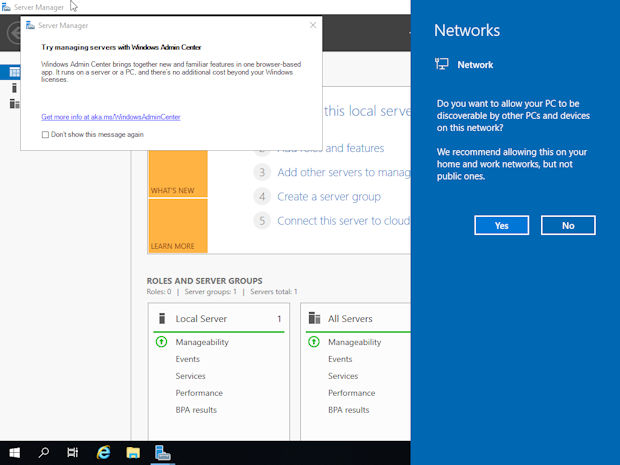Click the step 5 number circle
Screen dimensions: 620x465
[262, 221]
